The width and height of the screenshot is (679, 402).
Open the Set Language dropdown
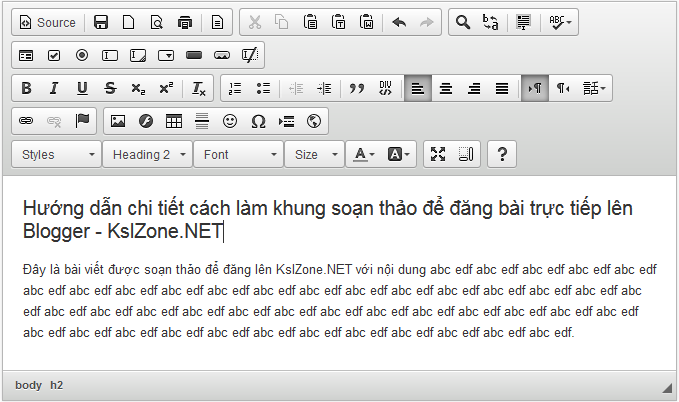(x=594, y=88)
